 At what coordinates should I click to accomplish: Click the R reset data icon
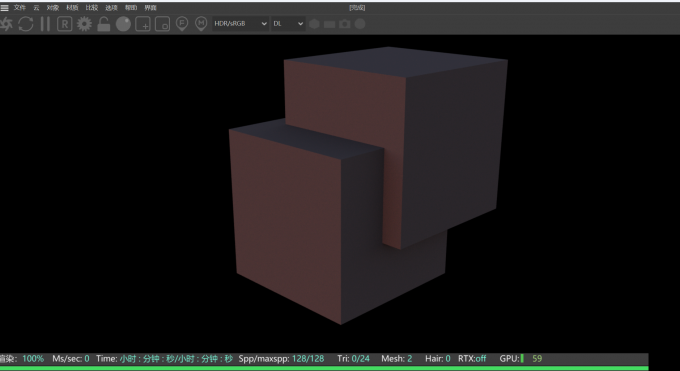point(65,24)
